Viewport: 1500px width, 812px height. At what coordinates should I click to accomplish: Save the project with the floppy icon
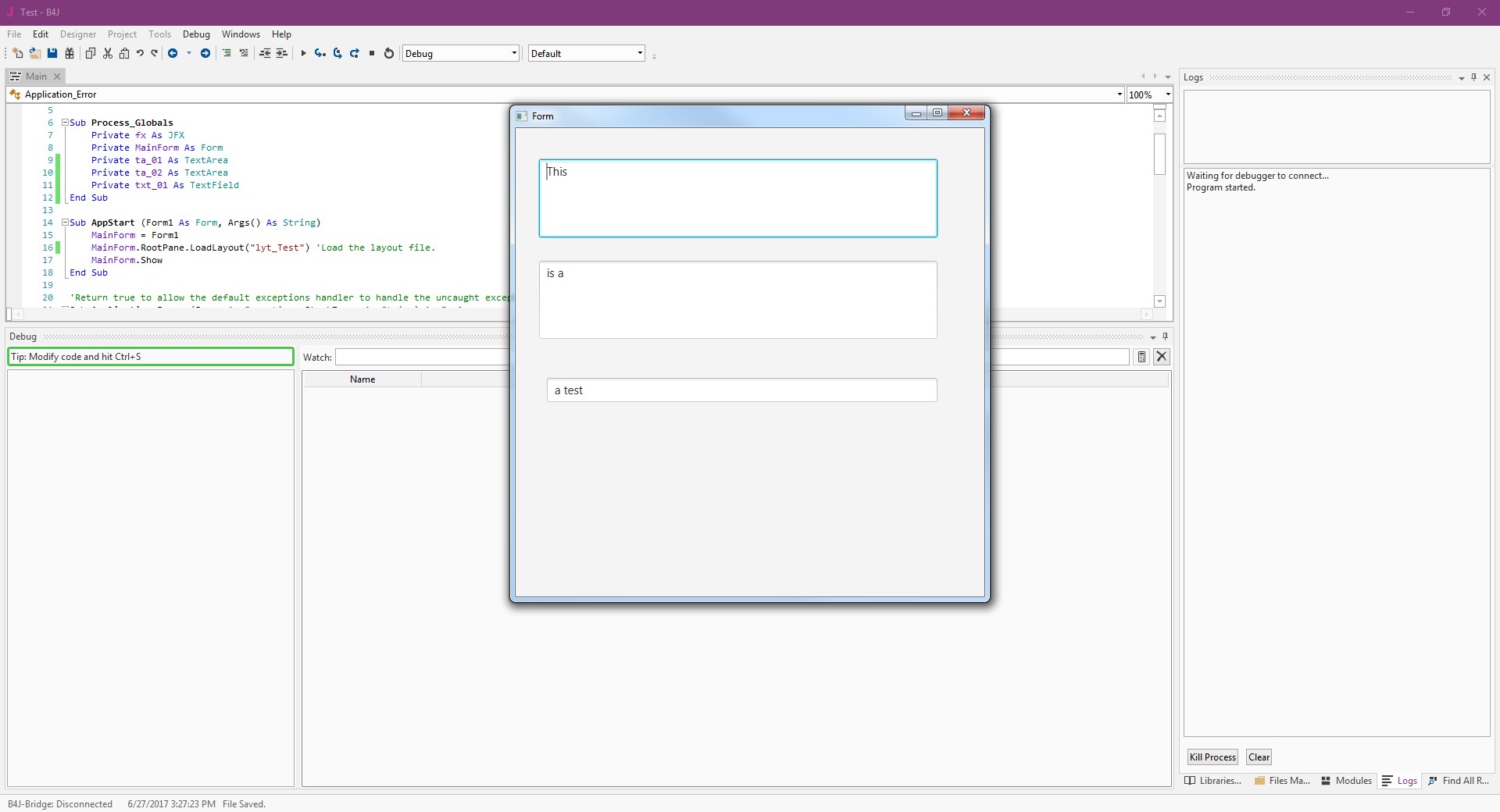click(x=52, y=53)
